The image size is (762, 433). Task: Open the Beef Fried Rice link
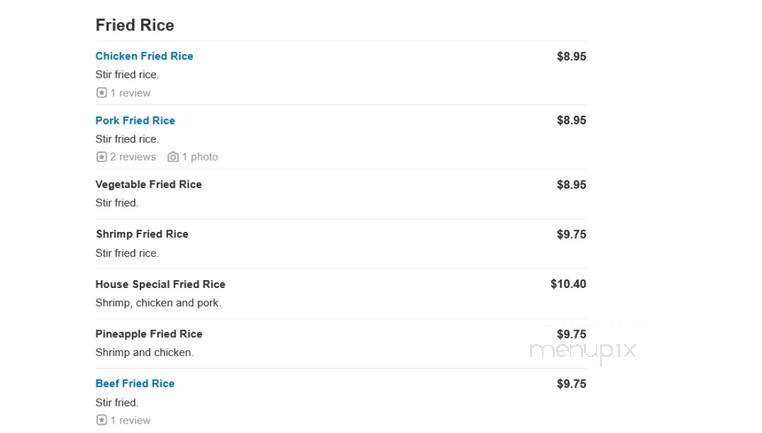[135, 383]
